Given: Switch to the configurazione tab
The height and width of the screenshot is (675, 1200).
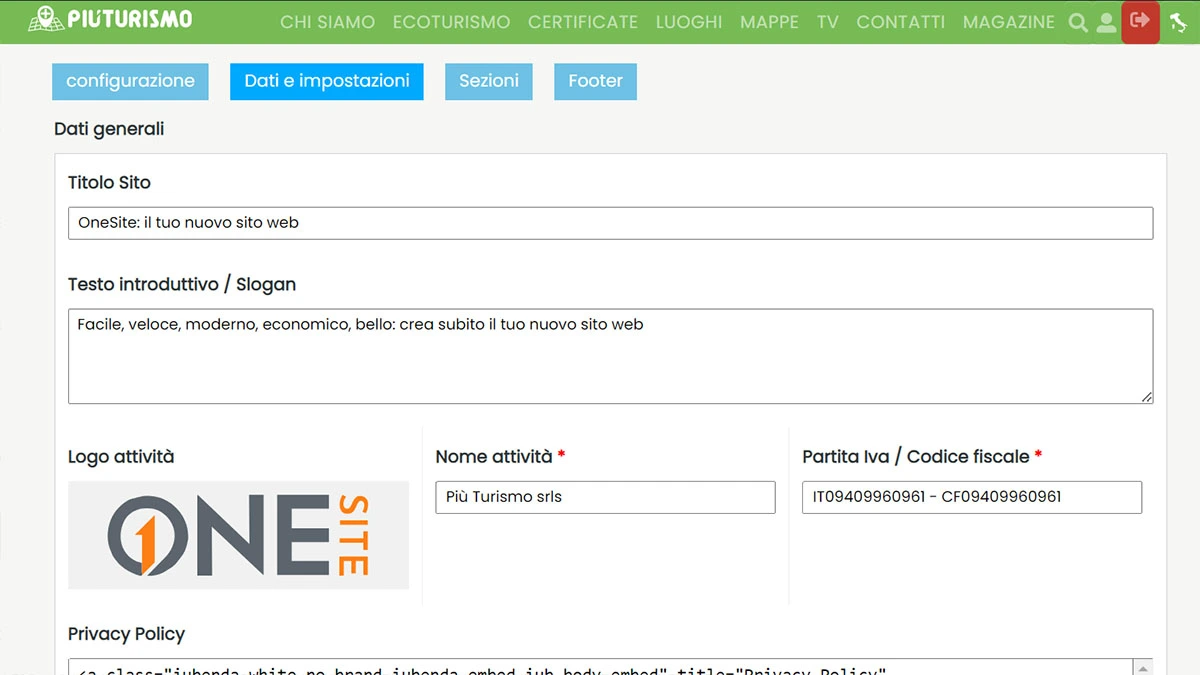Looking at the screenshot, I should point(130,82).
